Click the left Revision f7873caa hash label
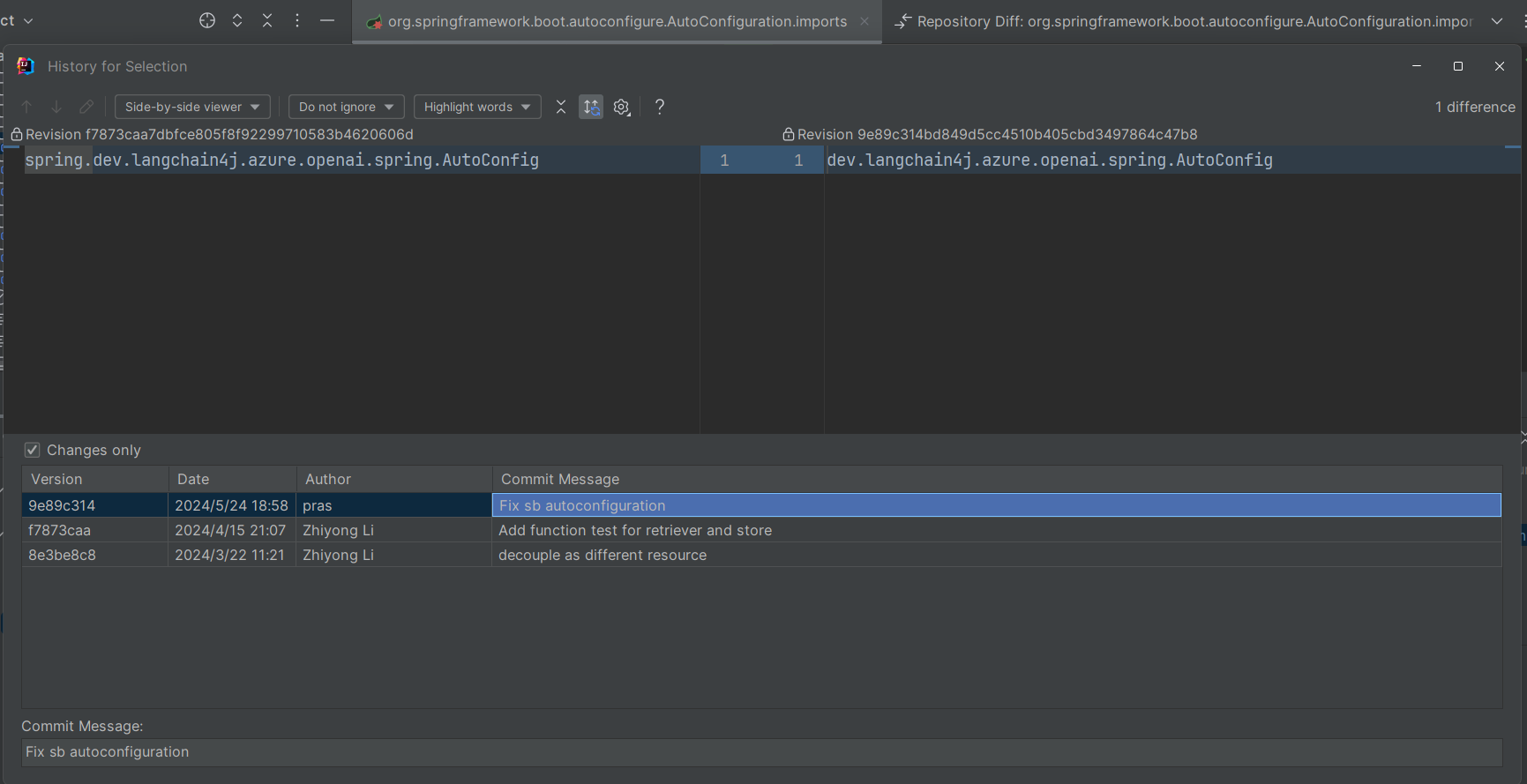The width and height of the screenshot is (1527, 784). coord(220,134)
